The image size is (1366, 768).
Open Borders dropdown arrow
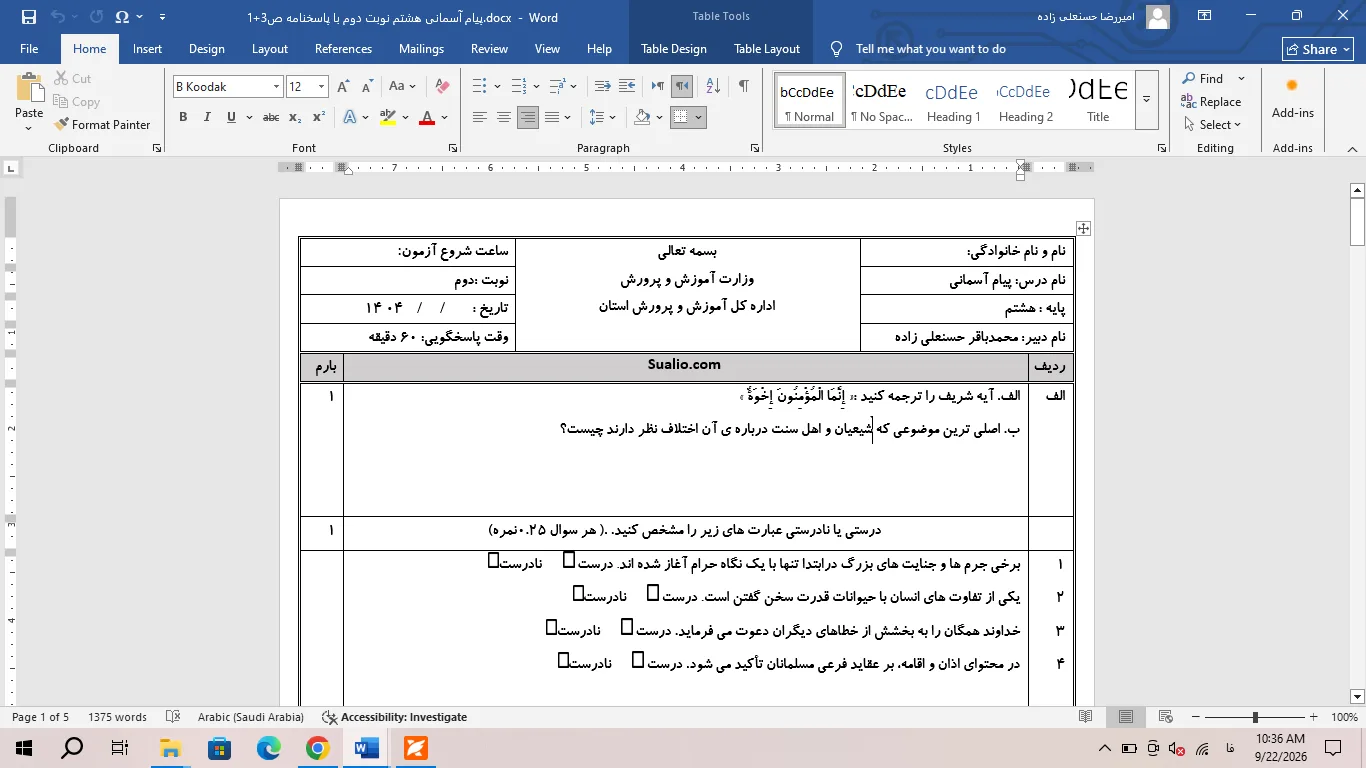tap(698, 117)
